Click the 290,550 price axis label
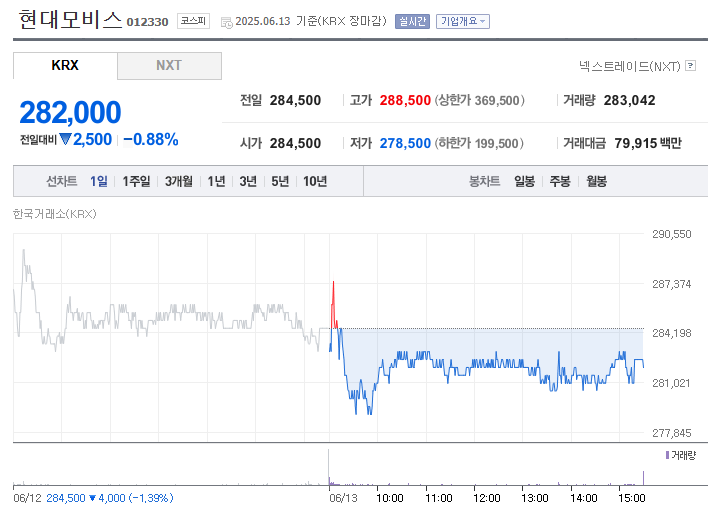708x521 pixels. 671,234
